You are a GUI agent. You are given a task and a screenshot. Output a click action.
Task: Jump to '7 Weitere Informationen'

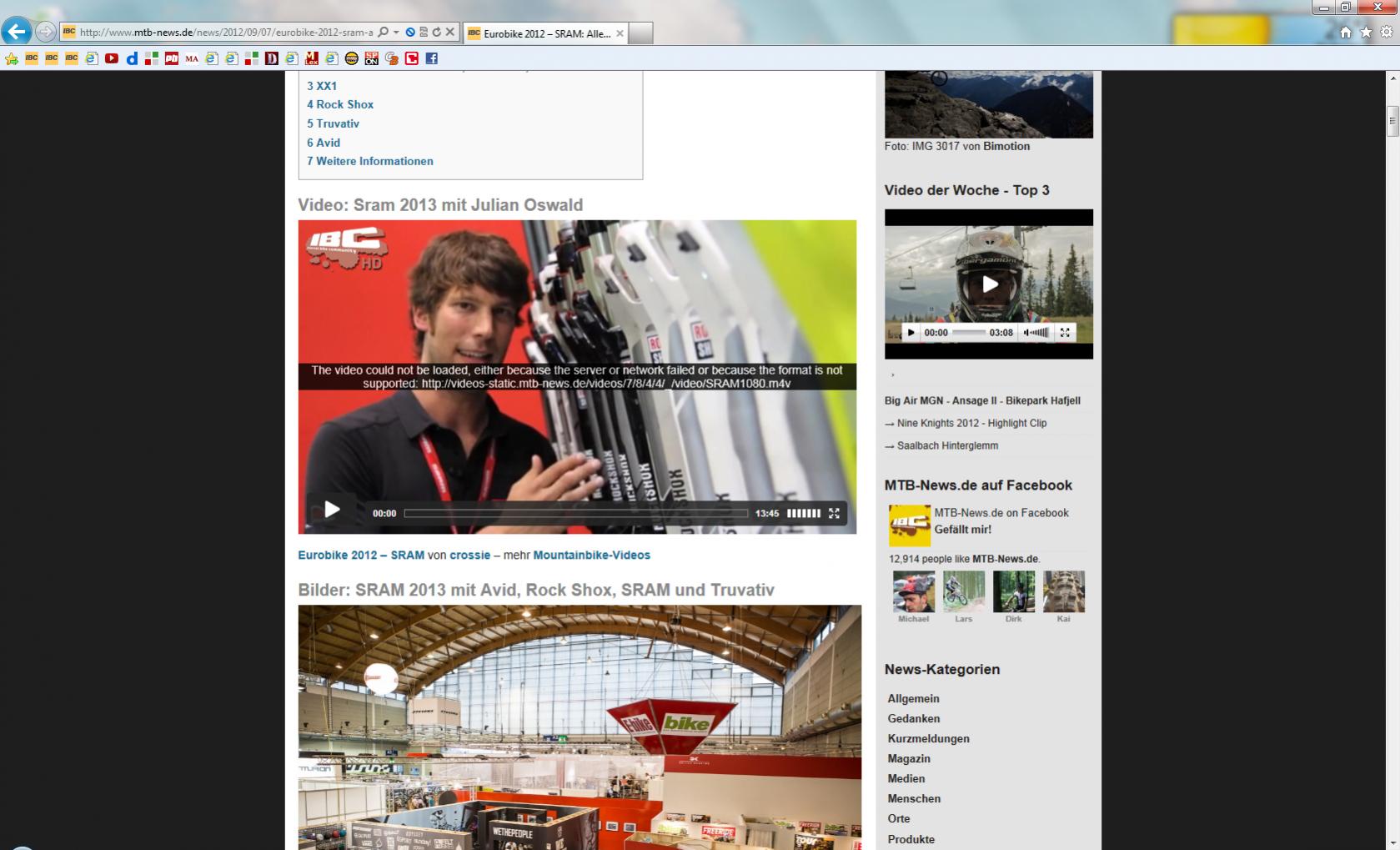click(x=370, y=161)
